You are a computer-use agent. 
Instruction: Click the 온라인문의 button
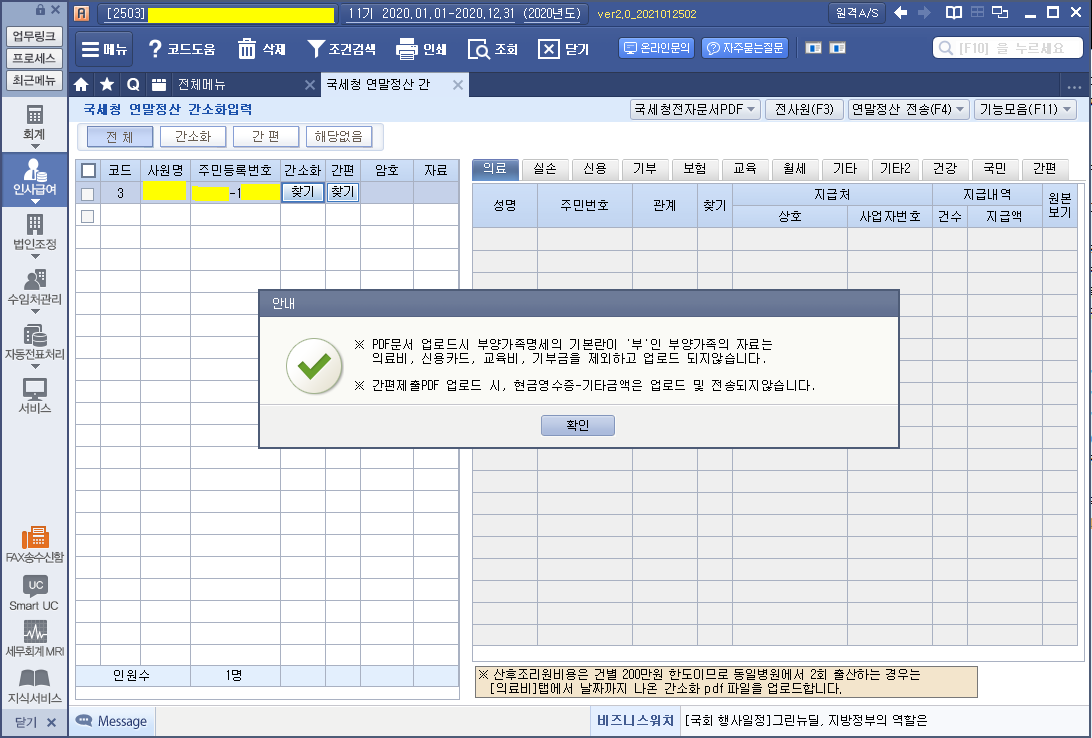point(656,48)
